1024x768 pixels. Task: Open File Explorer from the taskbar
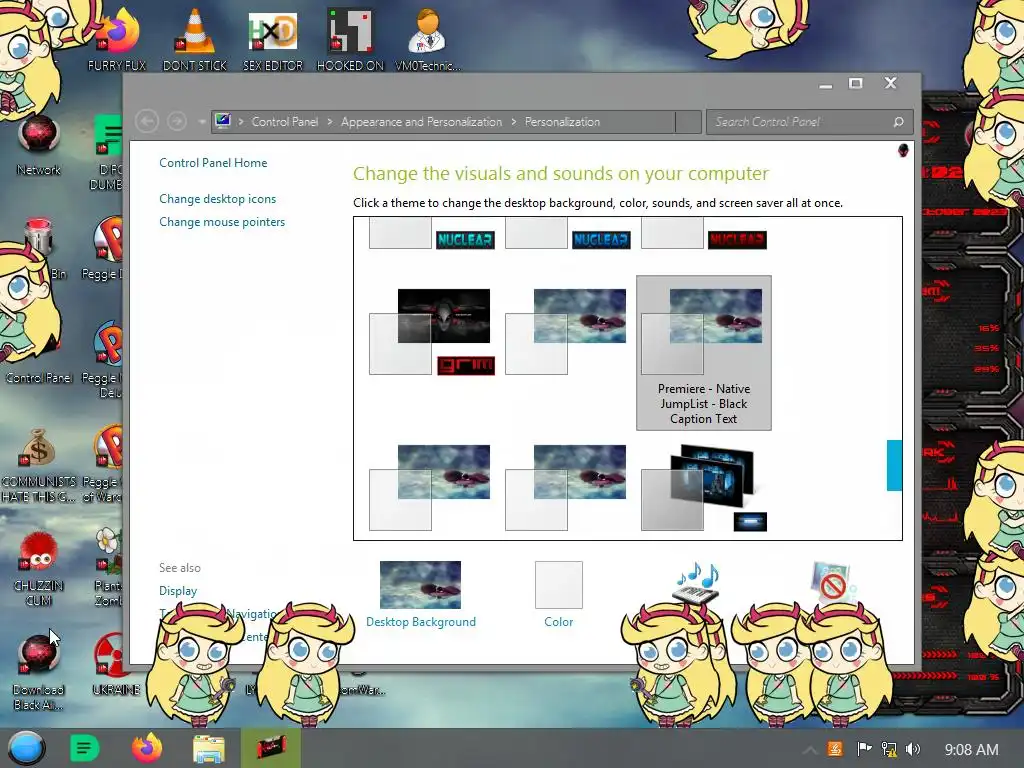coord(208,748)
